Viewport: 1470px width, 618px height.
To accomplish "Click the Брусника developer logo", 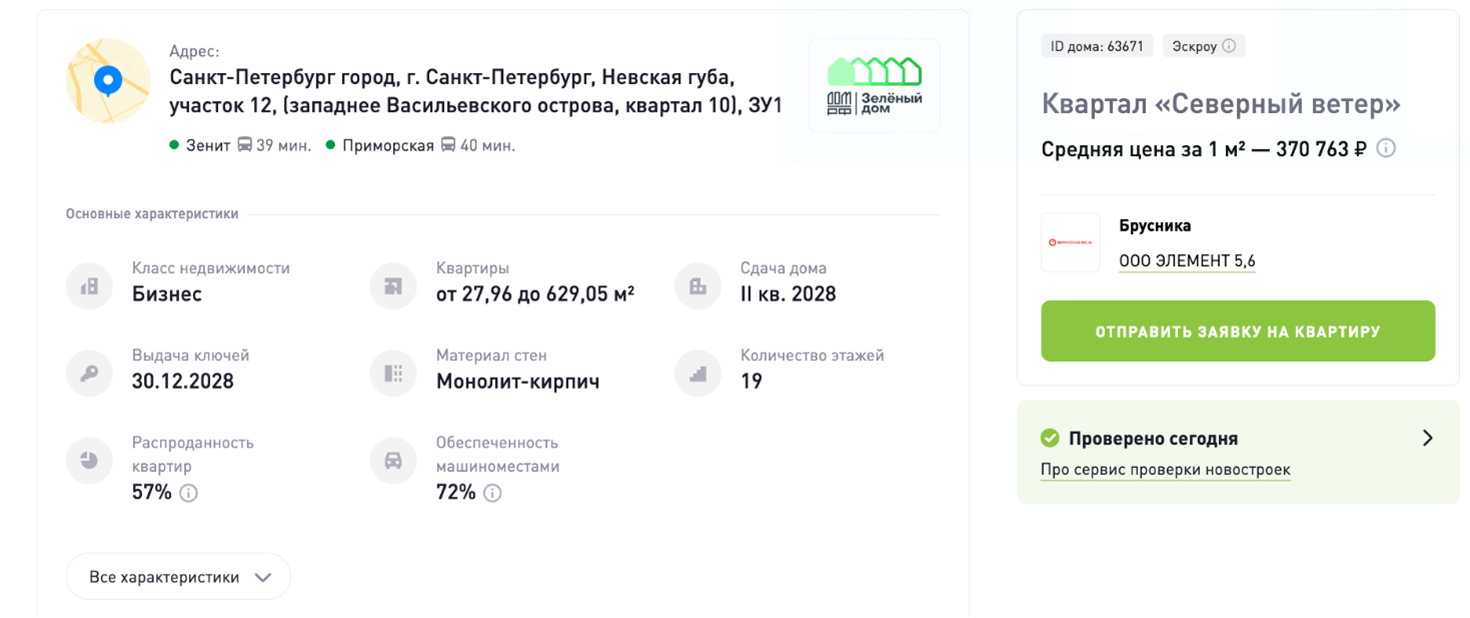I will pyautogui.click(x=1070, y=242).
